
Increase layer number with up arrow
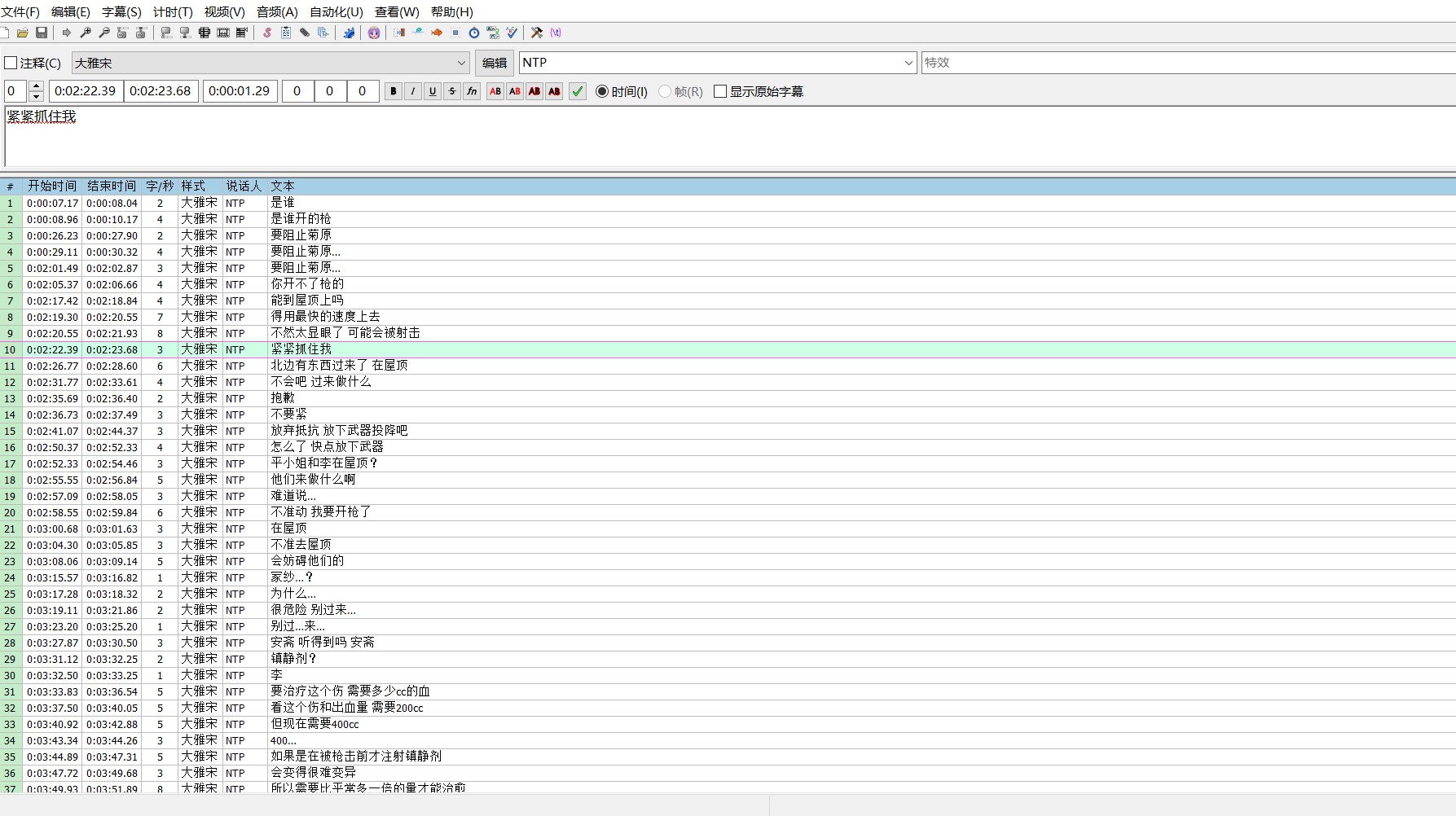[36, 86]
